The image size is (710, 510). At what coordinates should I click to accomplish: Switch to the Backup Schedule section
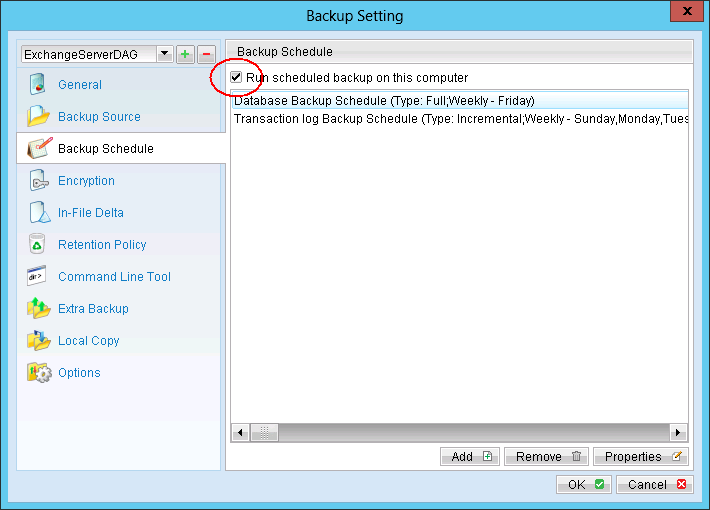105,149
